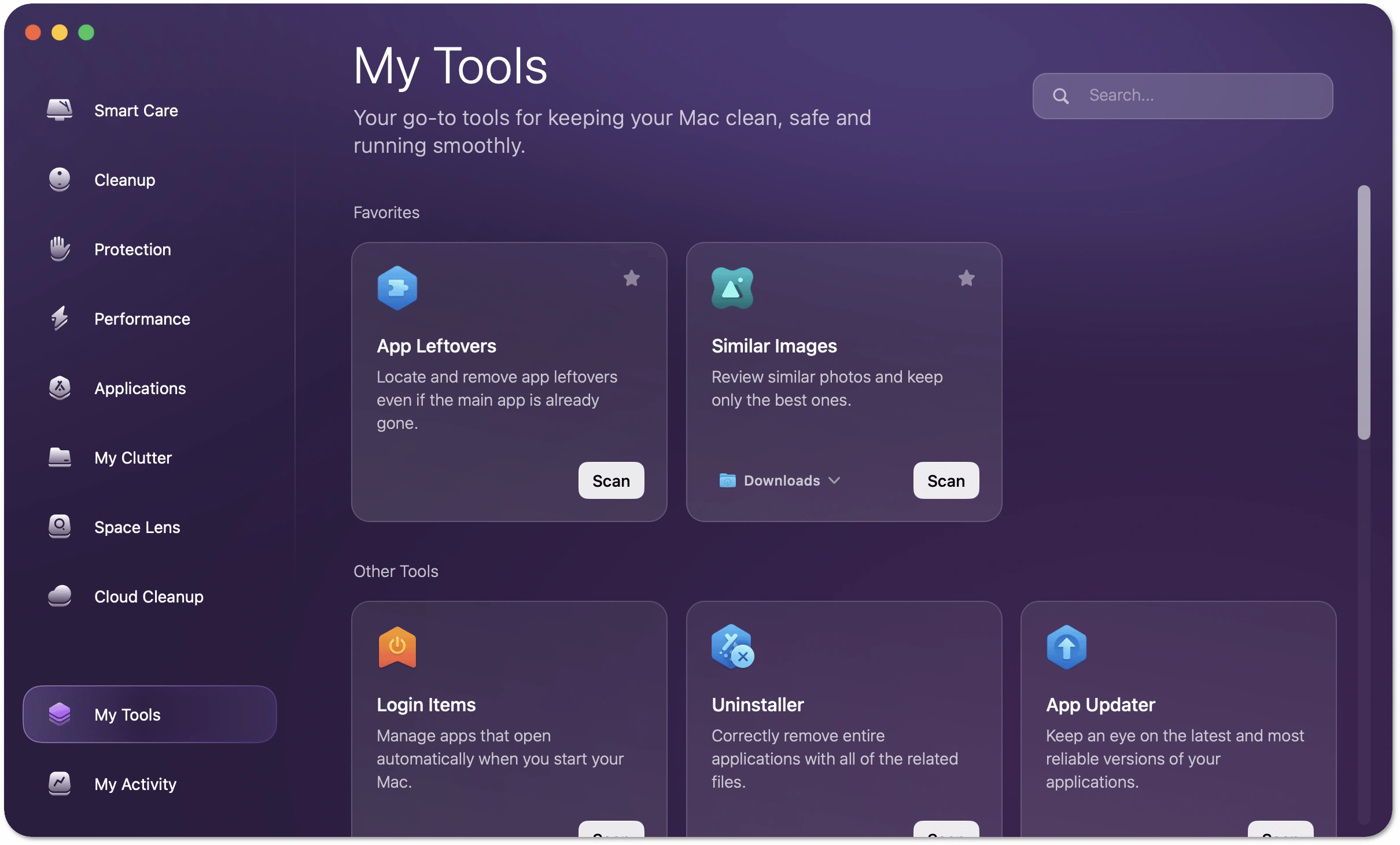This screenshot has width=1400, height=845.
Task: Toggle the Similar Images favorite star
Action: (x=967, y=278)
